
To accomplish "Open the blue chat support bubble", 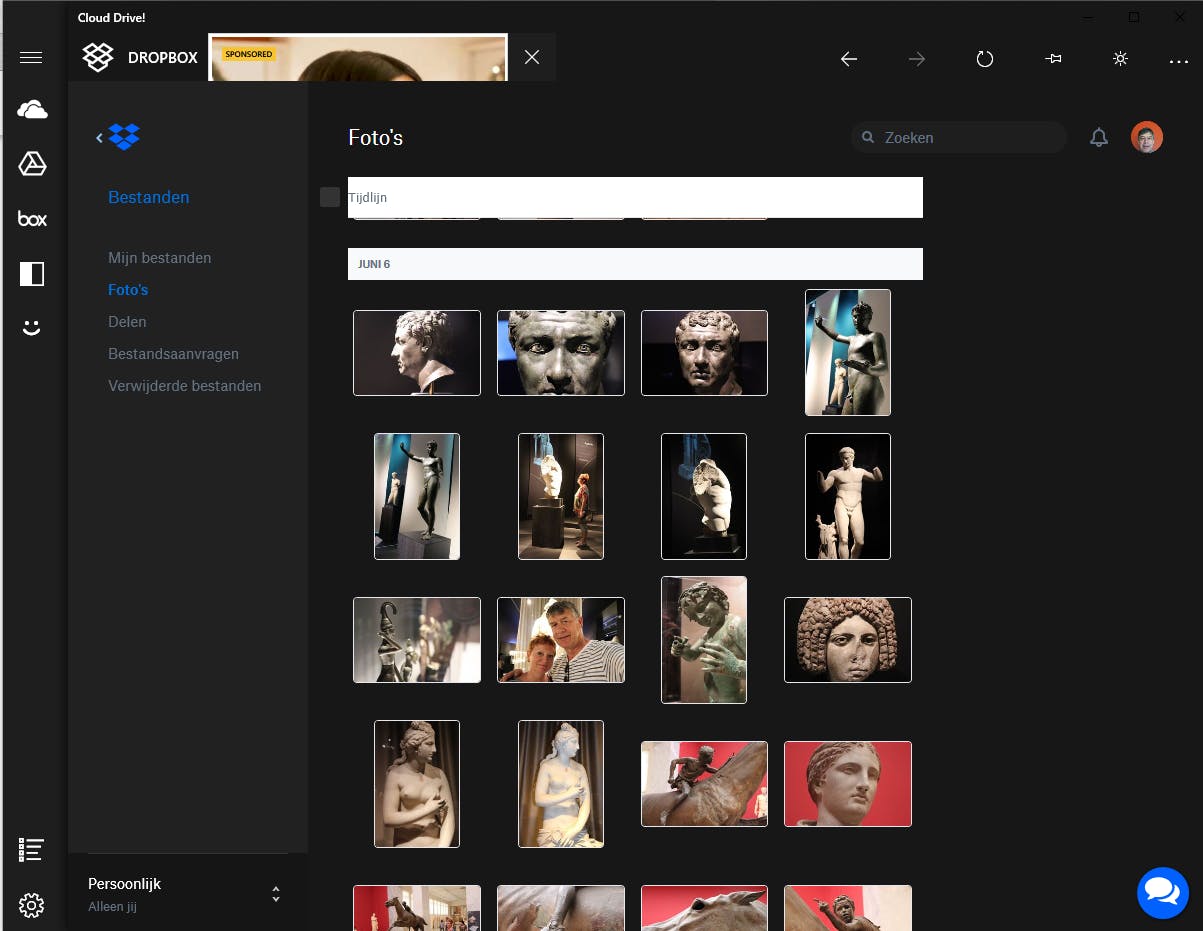I will point(1162,891).
